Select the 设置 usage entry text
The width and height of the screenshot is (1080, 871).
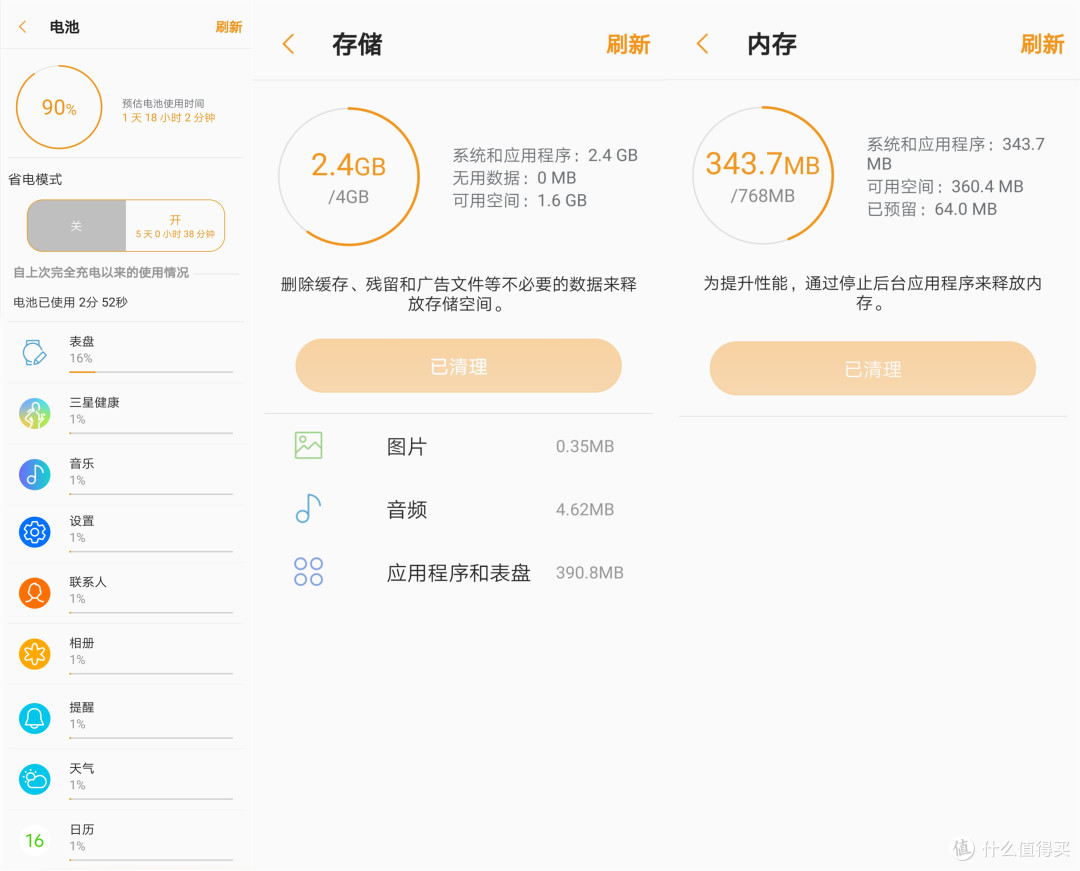[82, 521]
